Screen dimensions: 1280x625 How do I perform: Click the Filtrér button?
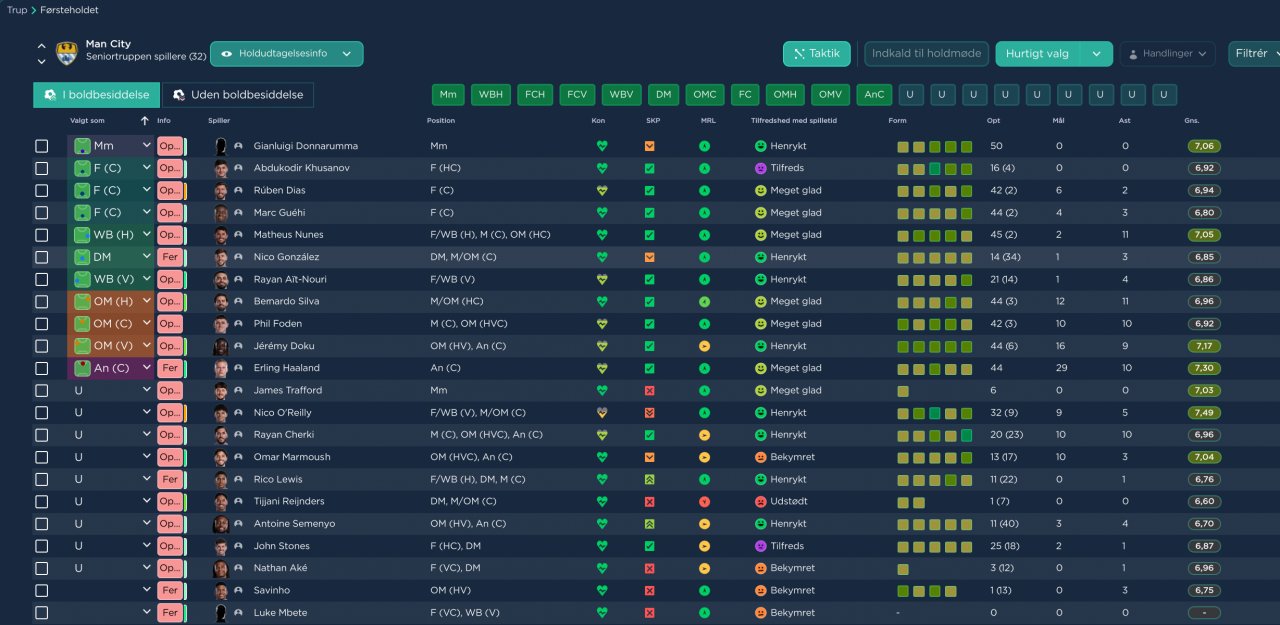[x=1252, y=54]
